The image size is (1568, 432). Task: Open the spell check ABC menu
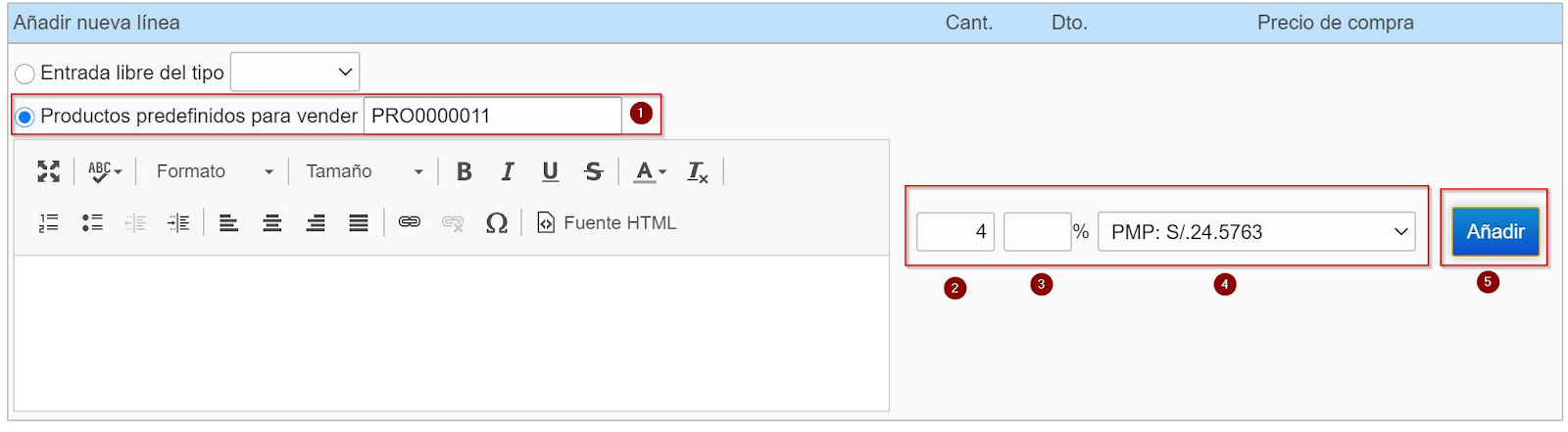105,171
